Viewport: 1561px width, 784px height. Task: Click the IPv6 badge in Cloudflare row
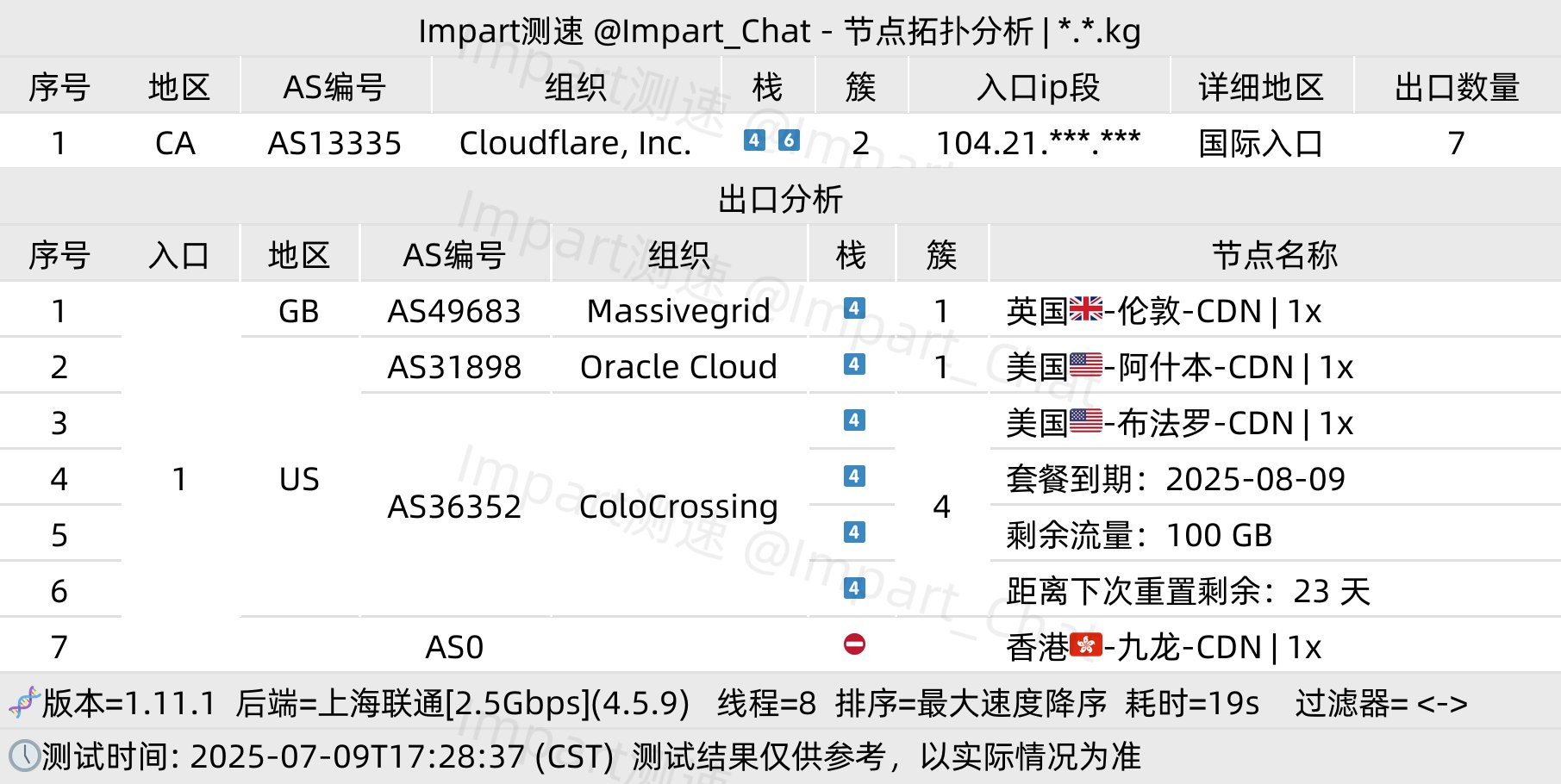coord(789,140)
